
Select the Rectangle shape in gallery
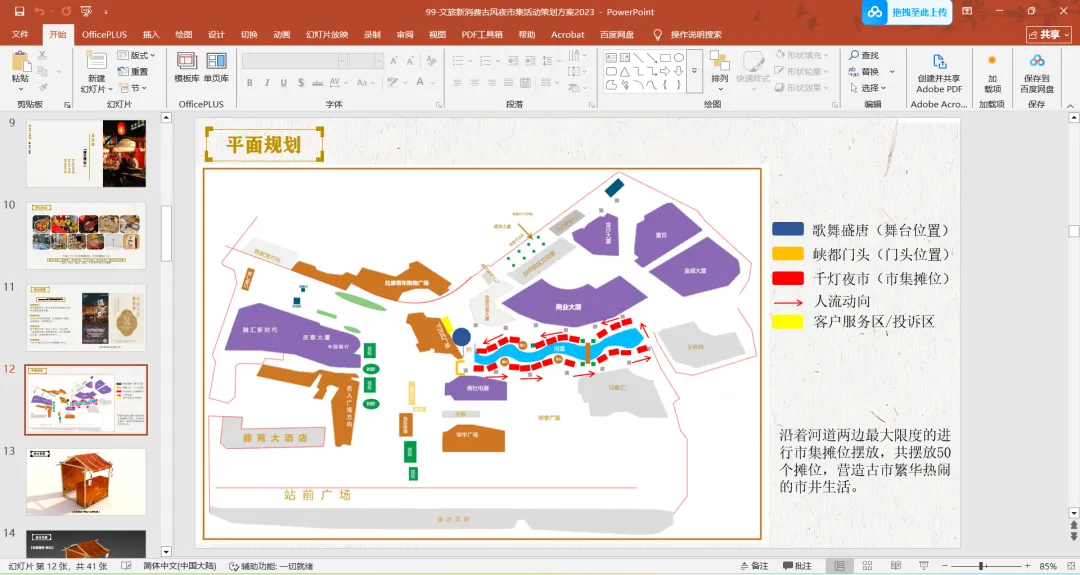pos(665,58)
